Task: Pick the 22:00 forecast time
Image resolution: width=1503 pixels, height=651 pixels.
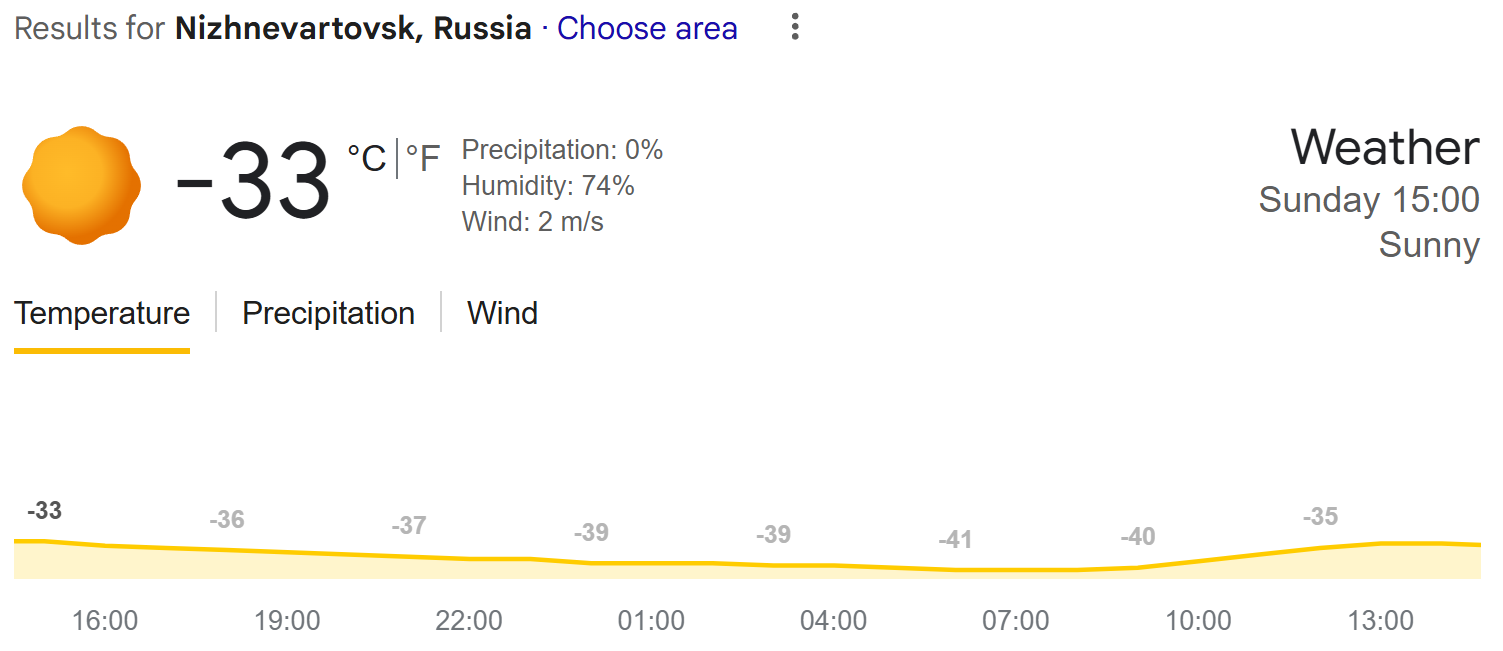Action: click(469, 621)
